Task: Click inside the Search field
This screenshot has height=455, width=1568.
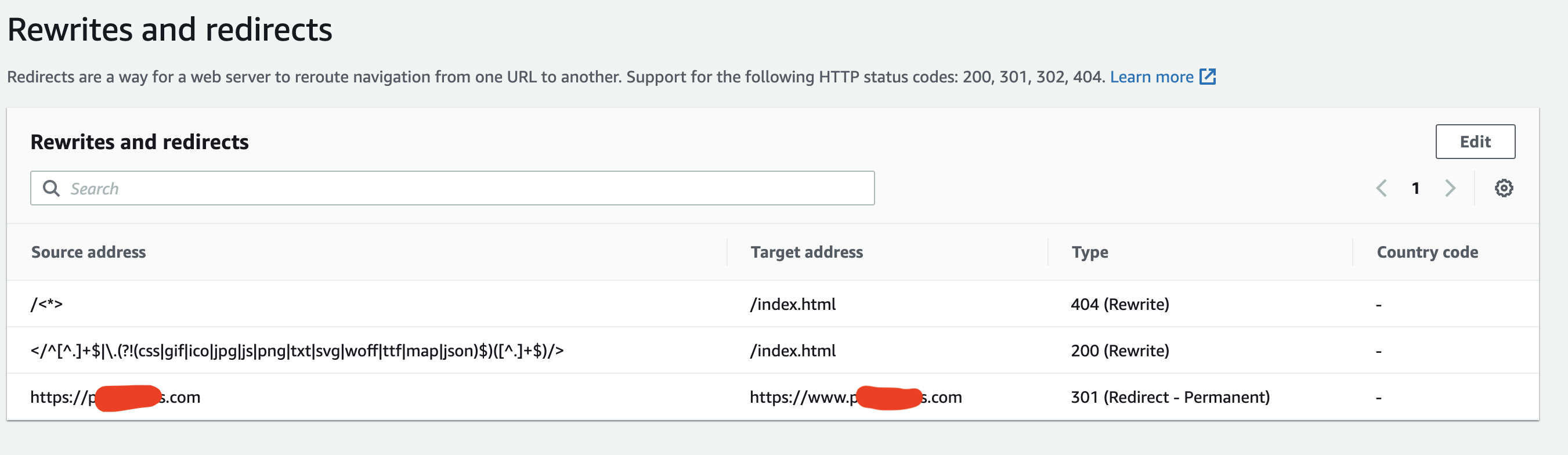Action: tap(426, 188)
